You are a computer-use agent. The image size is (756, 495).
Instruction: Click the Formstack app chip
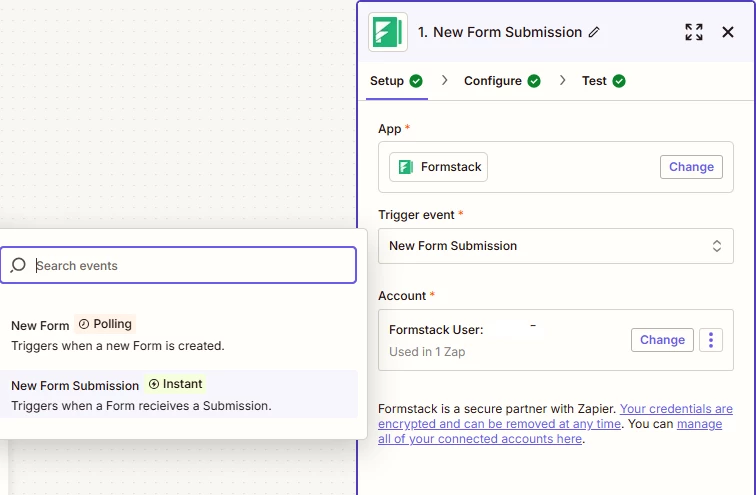coord(438,167)
